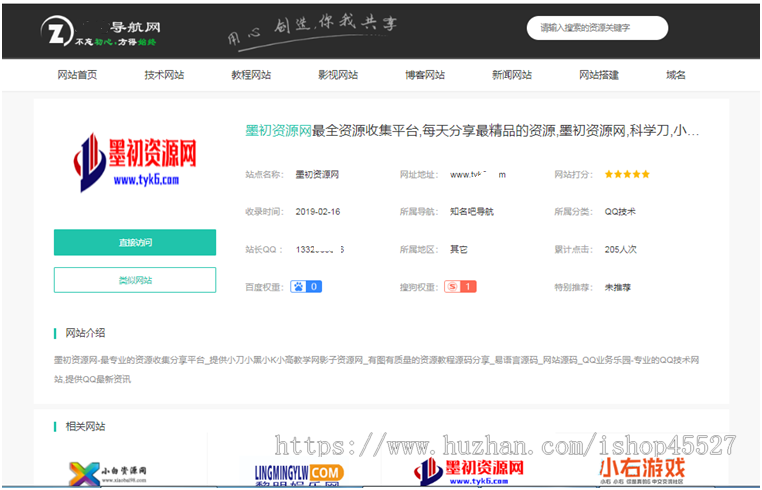
Task: Open the 新闻网站 nav item
Action: tap(512, 75)
